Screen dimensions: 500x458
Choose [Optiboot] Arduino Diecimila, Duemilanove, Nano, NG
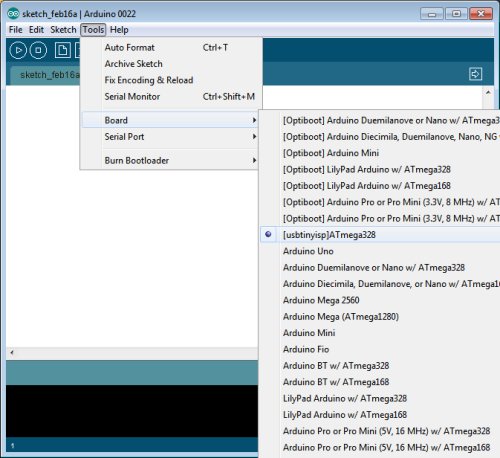coord(380,137)
